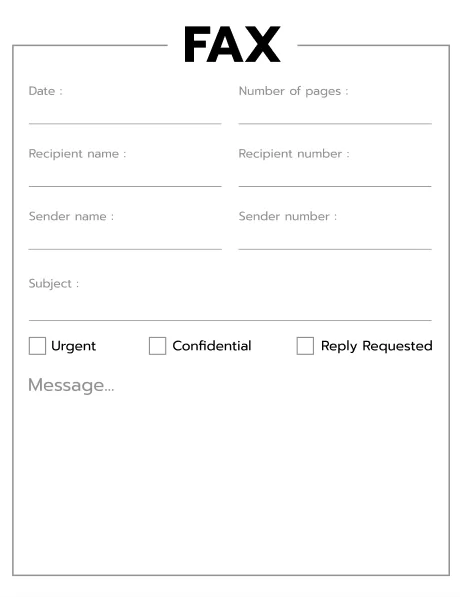460x599 pixels.
Task: Click the Subject label
Action: 53,284
